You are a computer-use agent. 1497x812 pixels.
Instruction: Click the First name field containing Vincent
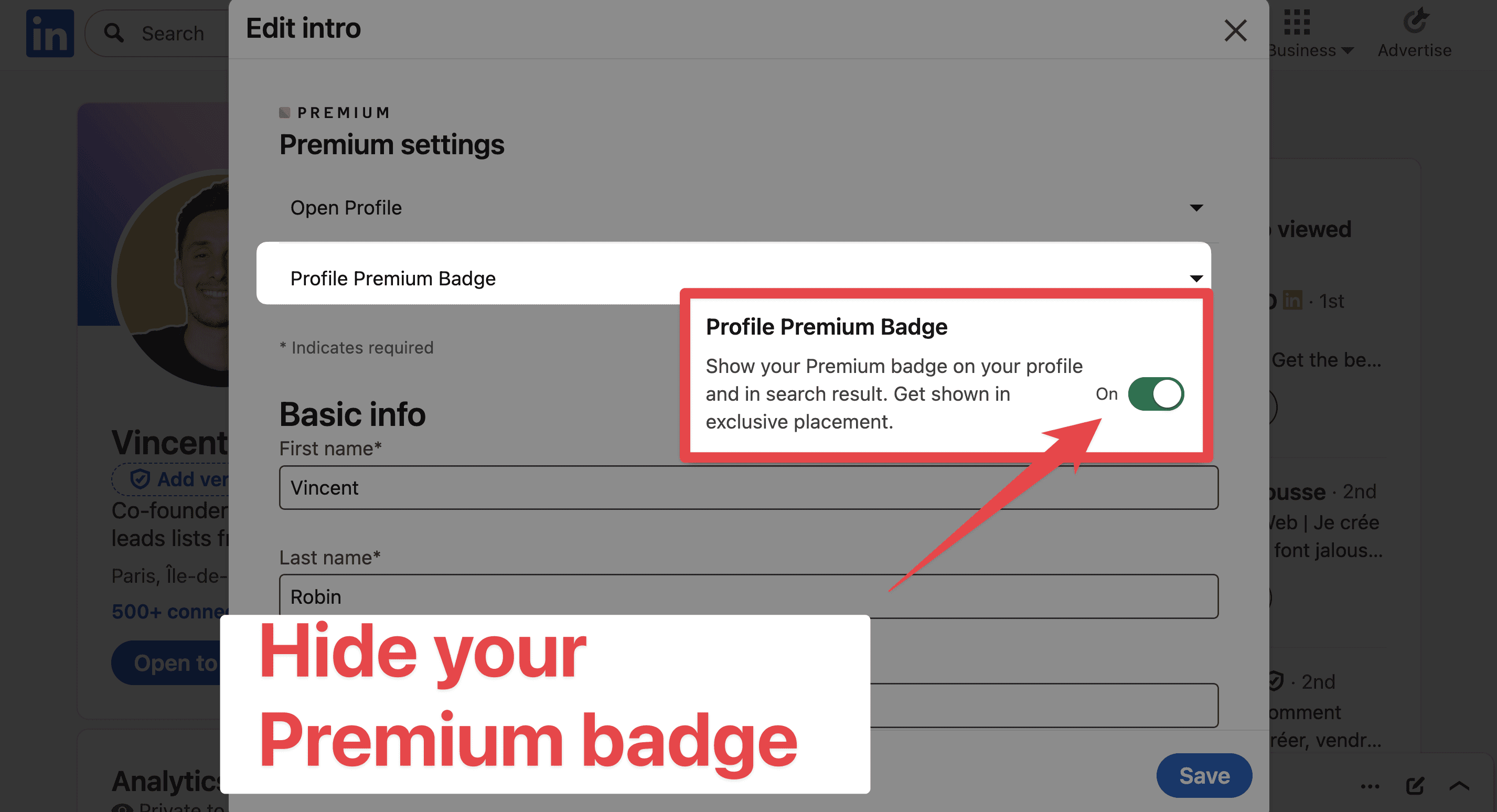748,488
